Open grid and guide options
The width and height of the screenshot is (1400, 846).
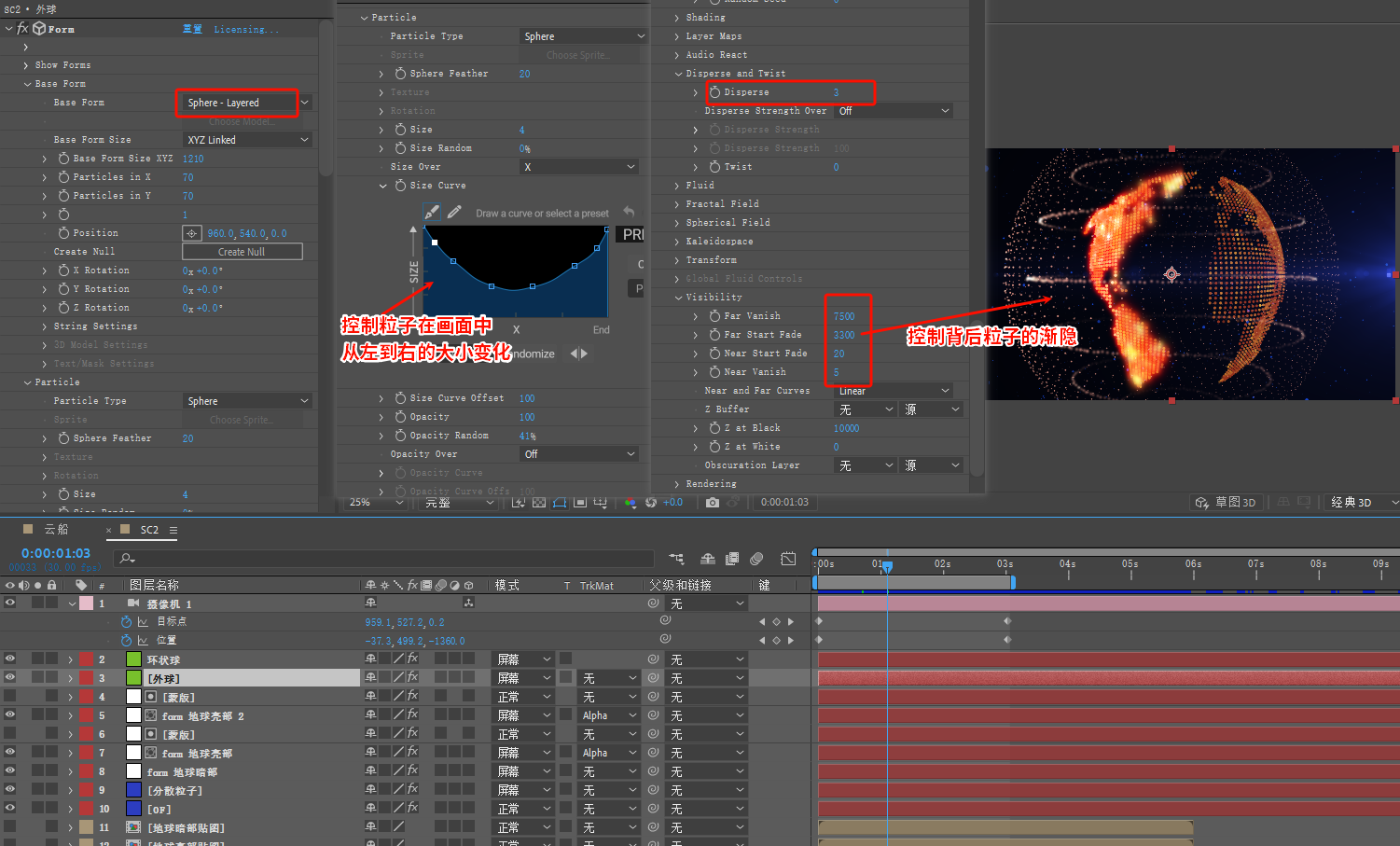coord(601,503)
